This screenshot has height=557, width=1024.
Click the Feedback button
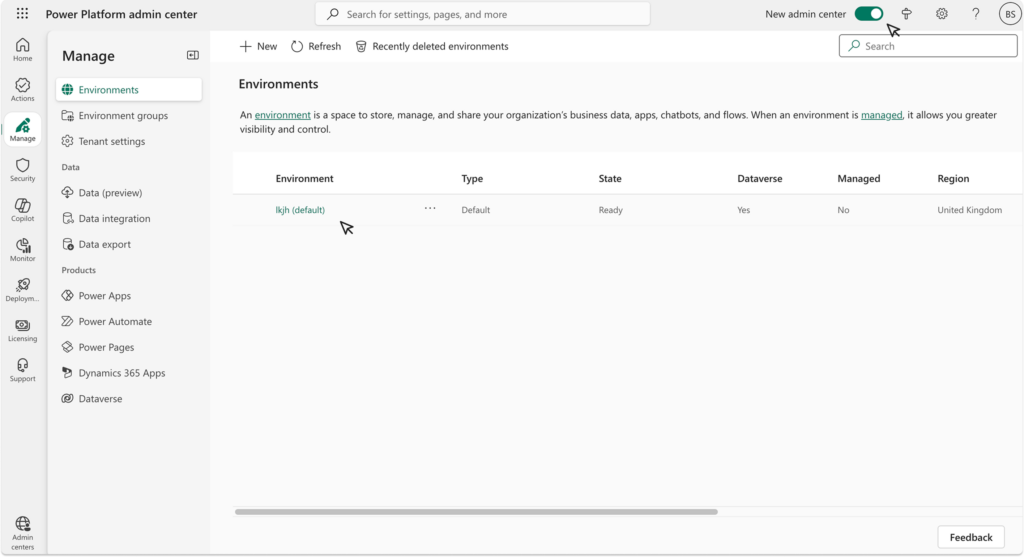tap(970, 537)
